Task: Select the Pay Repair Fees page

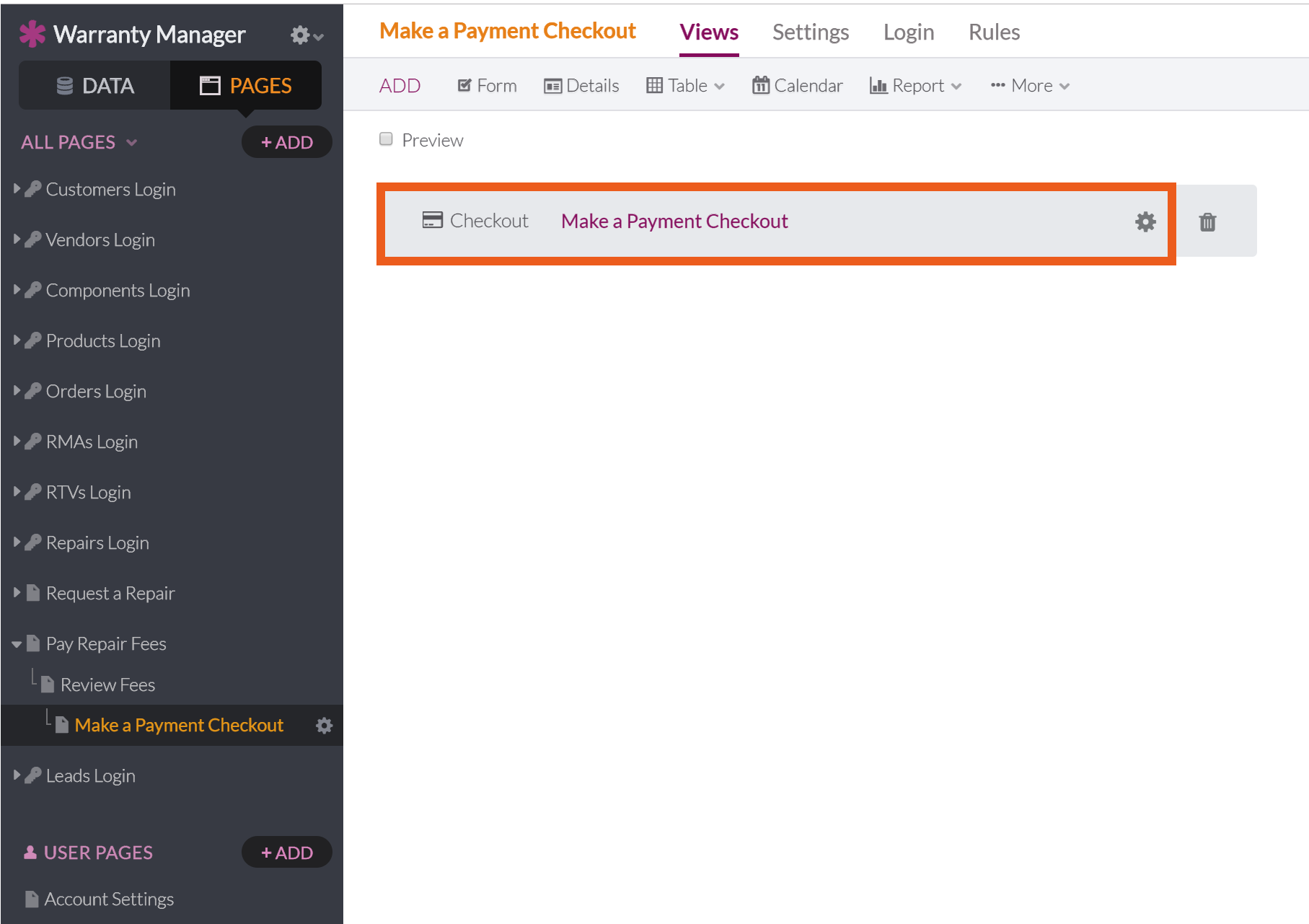Action: pyautogui.click(x=106, y=643)
